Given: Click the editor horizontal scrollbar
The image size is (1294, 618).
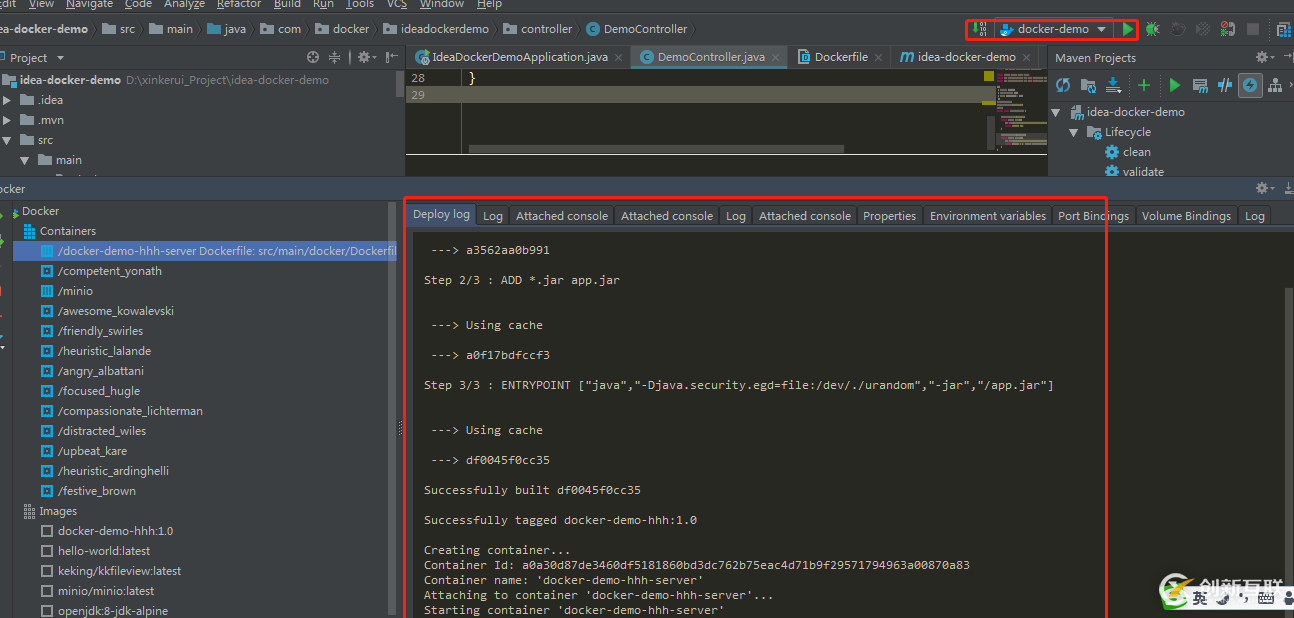Looking at the screenshot, I should click(656, 149).
